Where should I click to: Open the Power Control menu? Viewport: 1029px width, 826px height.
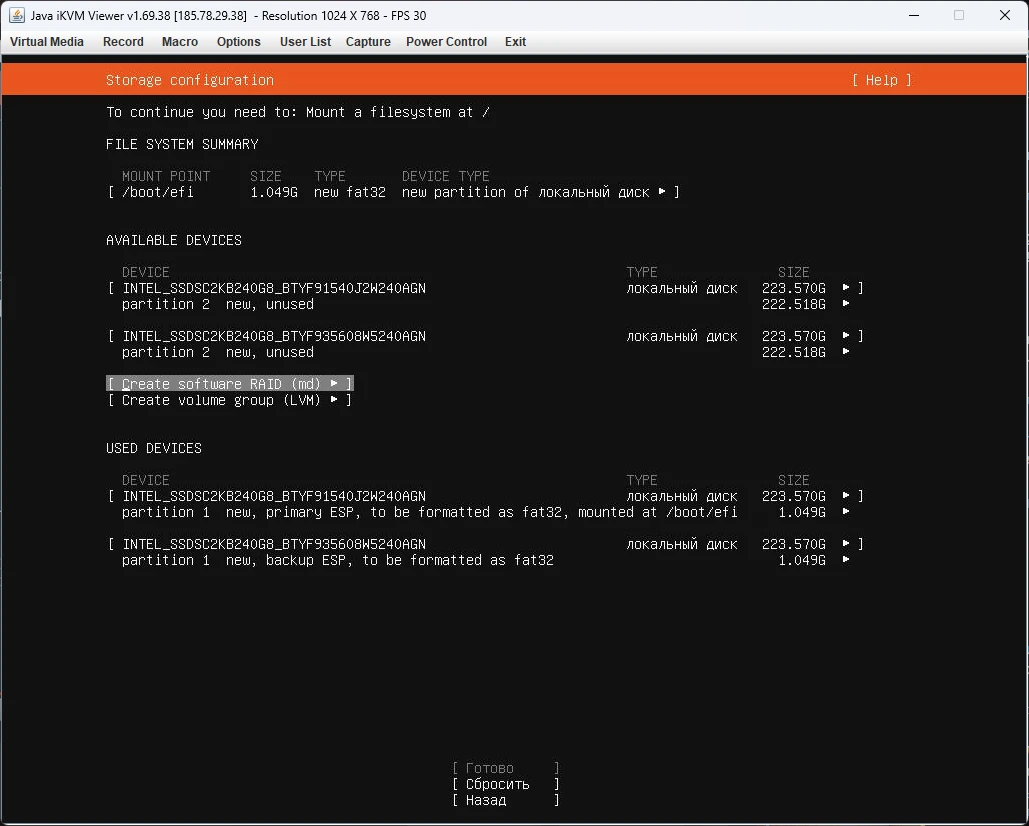[446, 42]
